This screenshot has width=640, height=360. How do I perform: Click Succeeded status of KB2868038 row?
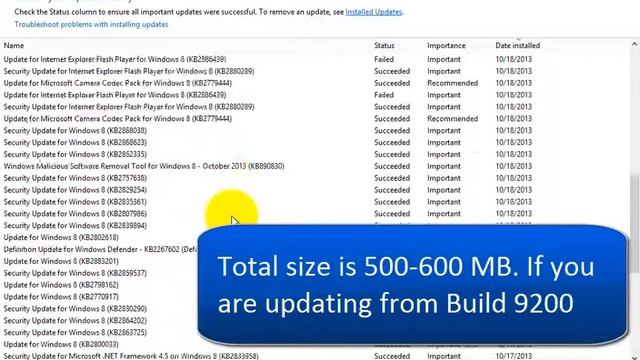[x=392, y=130]
